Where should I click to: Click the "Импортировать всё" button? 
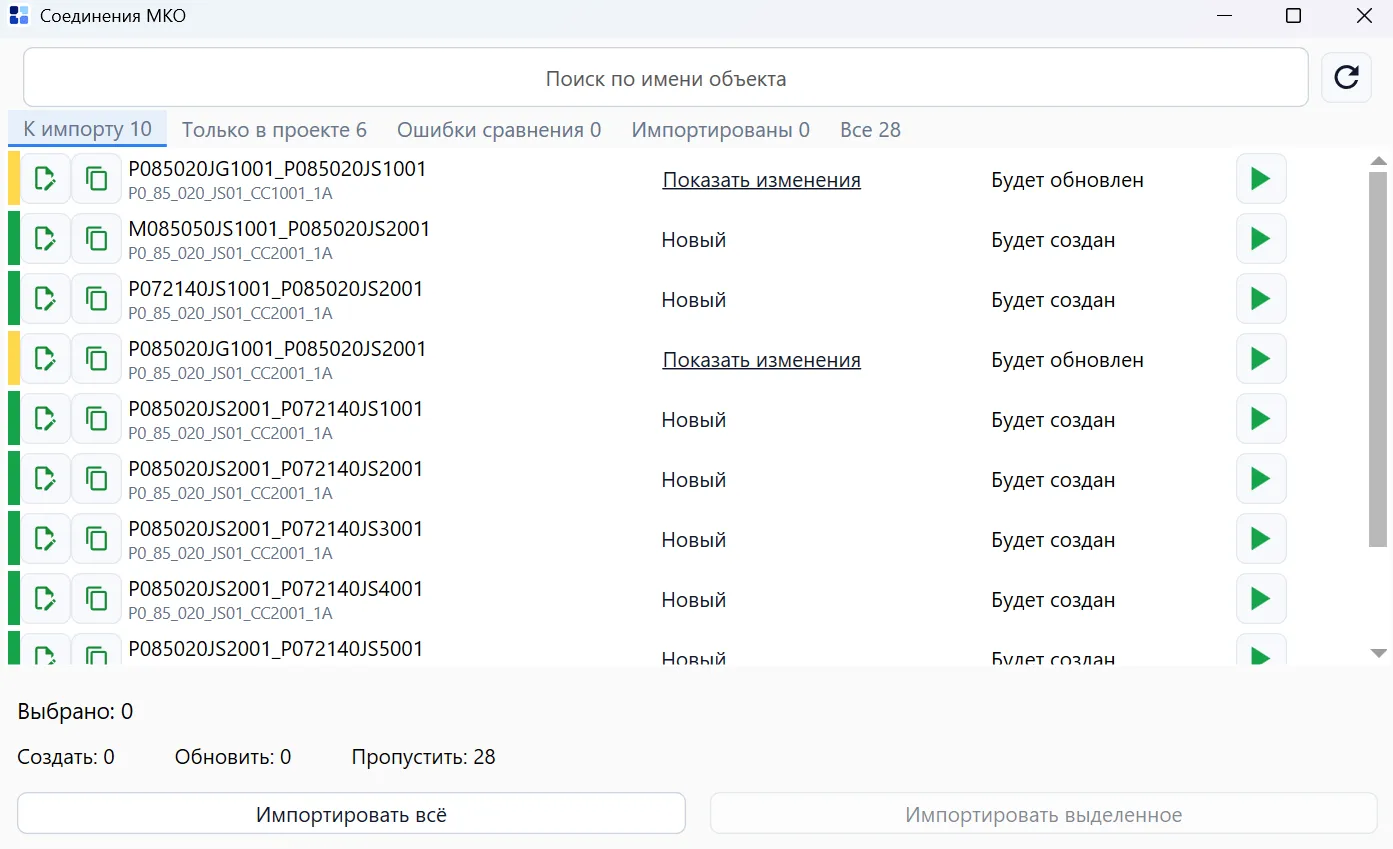(x=351, y=814)
